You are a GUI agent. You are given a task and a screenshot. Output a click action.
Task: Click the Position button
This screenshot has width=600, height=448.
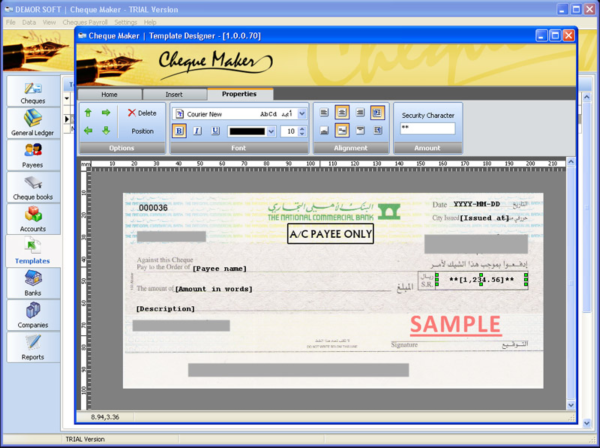point(142,131)
